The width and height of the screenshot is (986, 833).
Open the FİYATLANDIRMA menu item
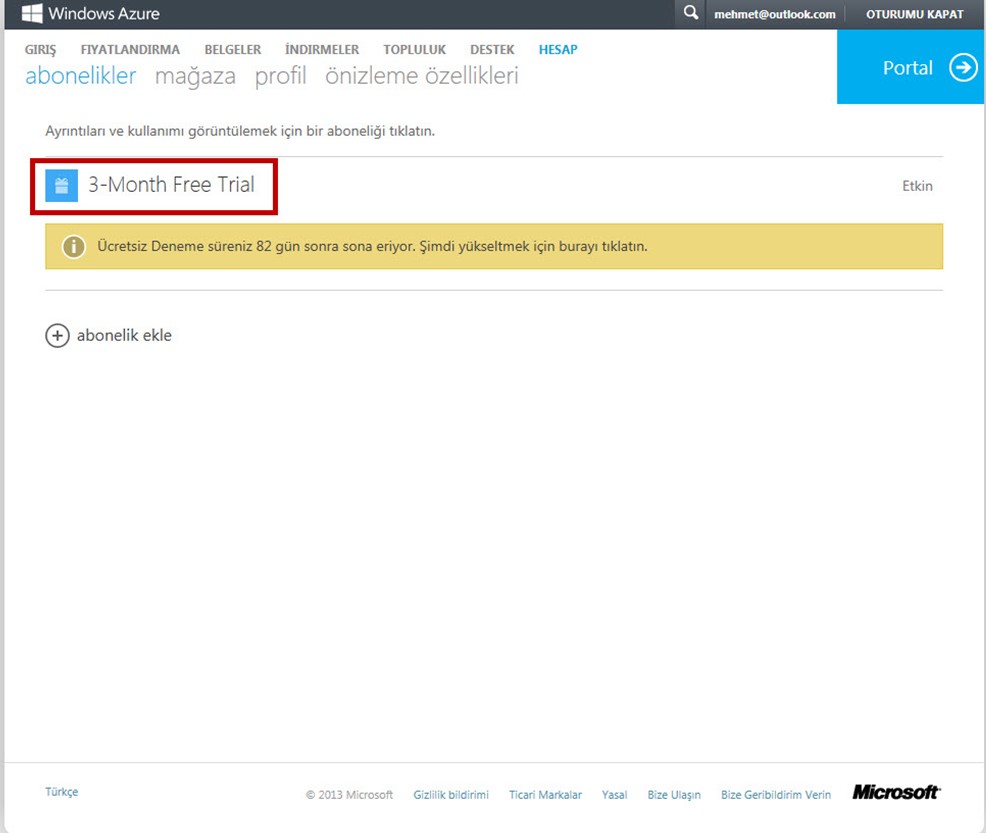click(x=130, y=50)
